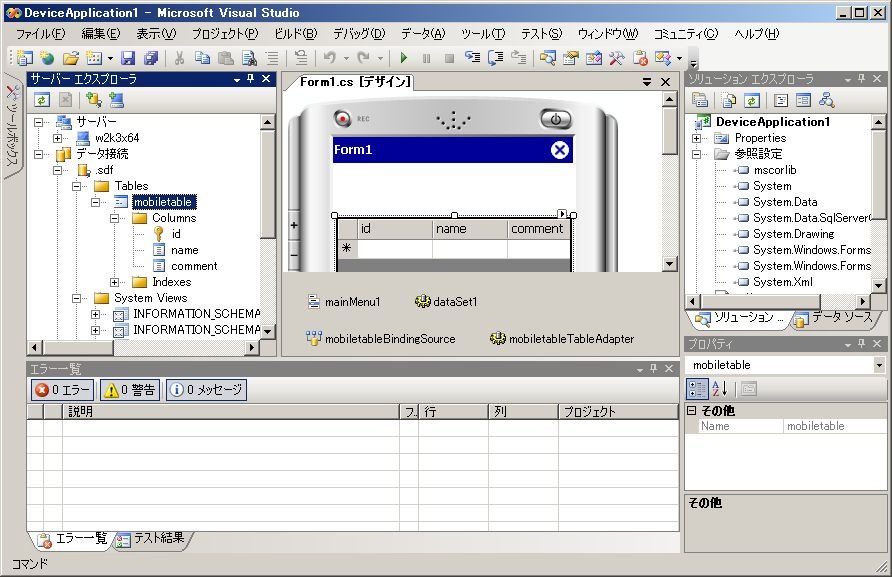
Task: Click the View Designer icon in Solution Explorer
Action: (803, 100)
